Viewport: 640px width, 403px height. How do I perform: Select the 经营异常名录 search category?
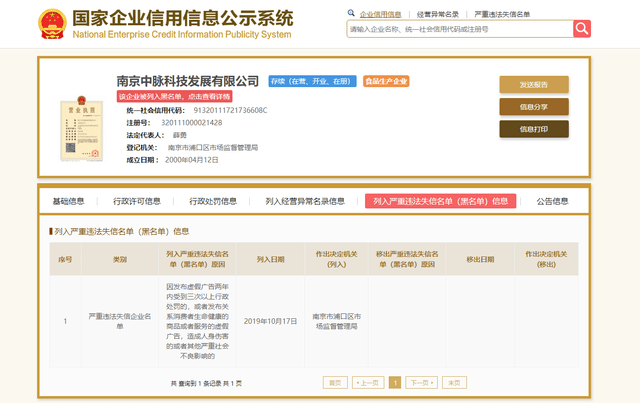pos(437,14)
